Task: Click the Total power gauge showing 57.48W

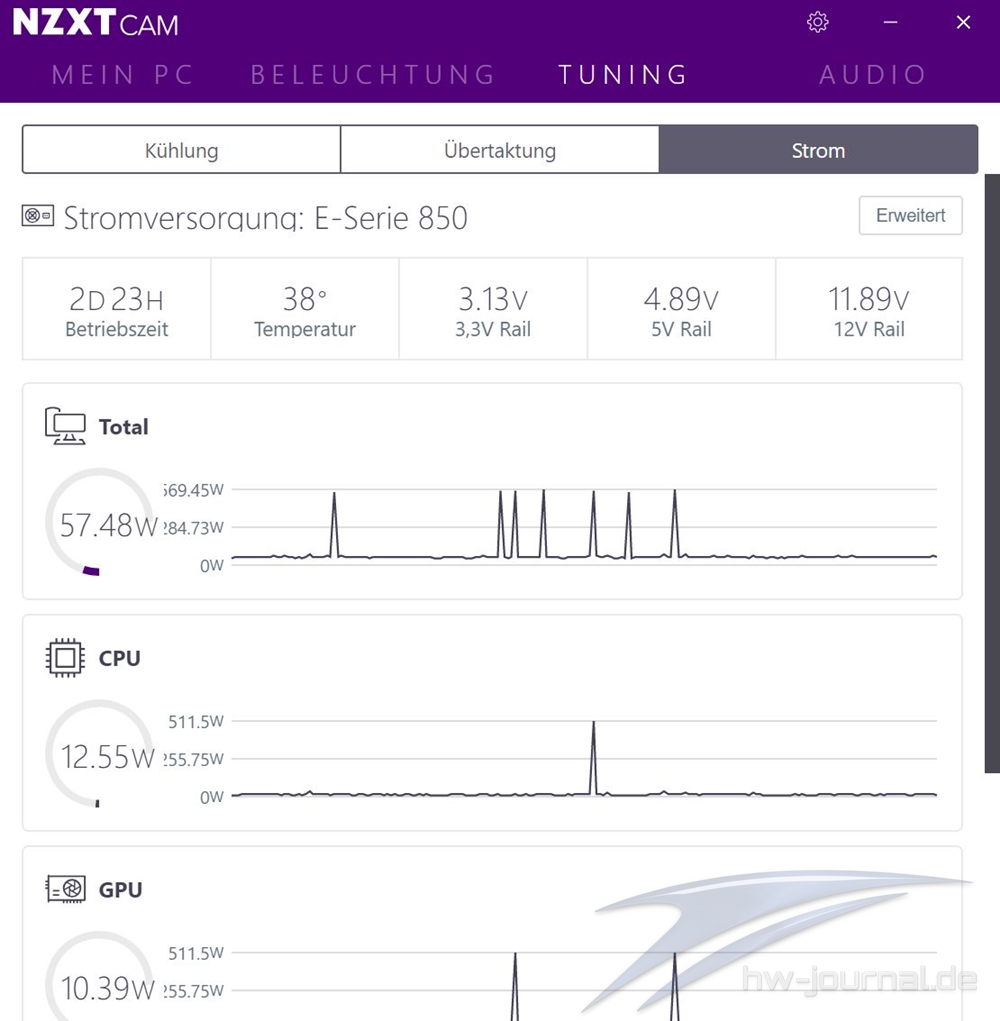Action: coord(100,522)
